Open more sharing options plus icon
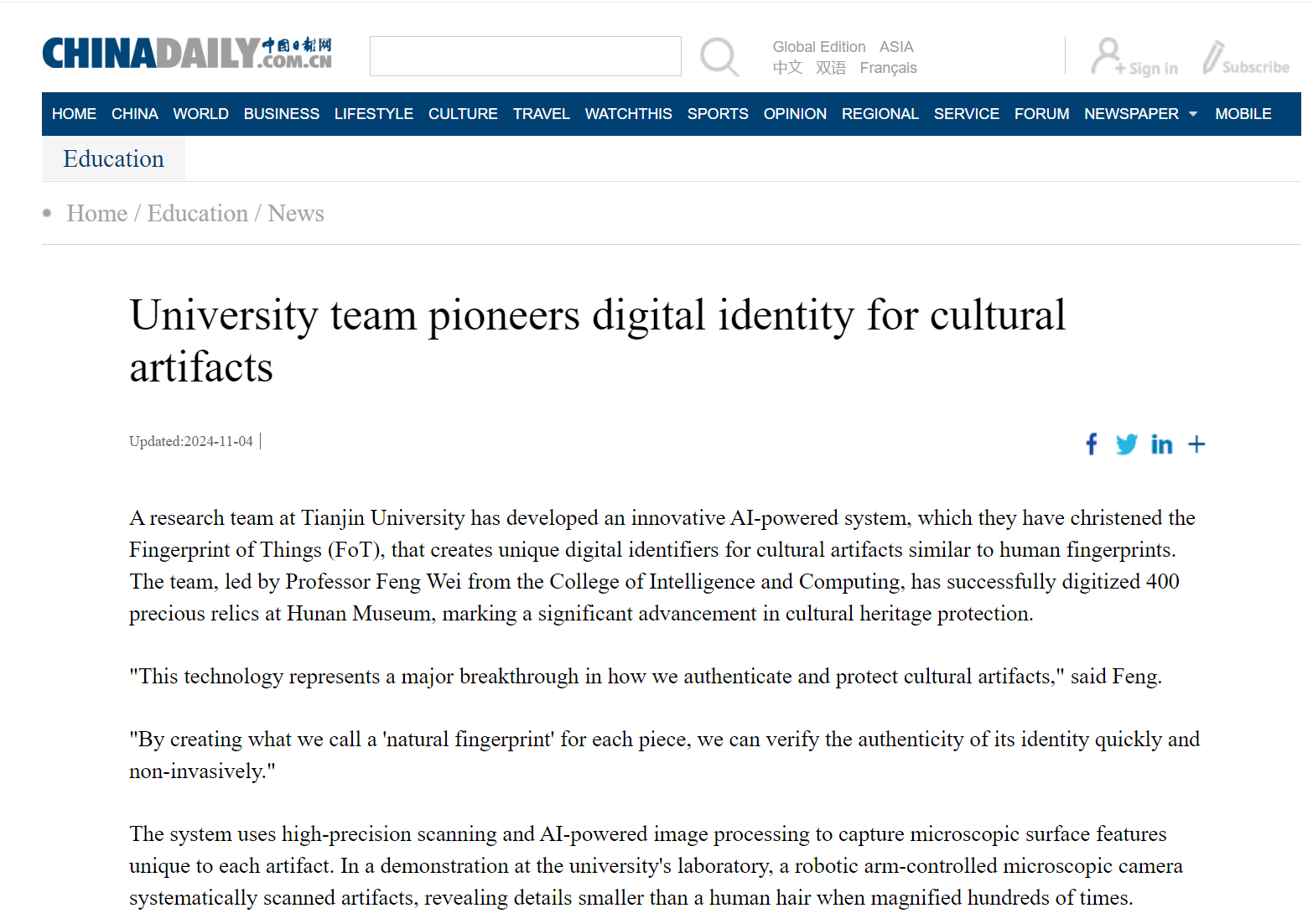Viewport: 1313px width, 924px height. 1196,444
